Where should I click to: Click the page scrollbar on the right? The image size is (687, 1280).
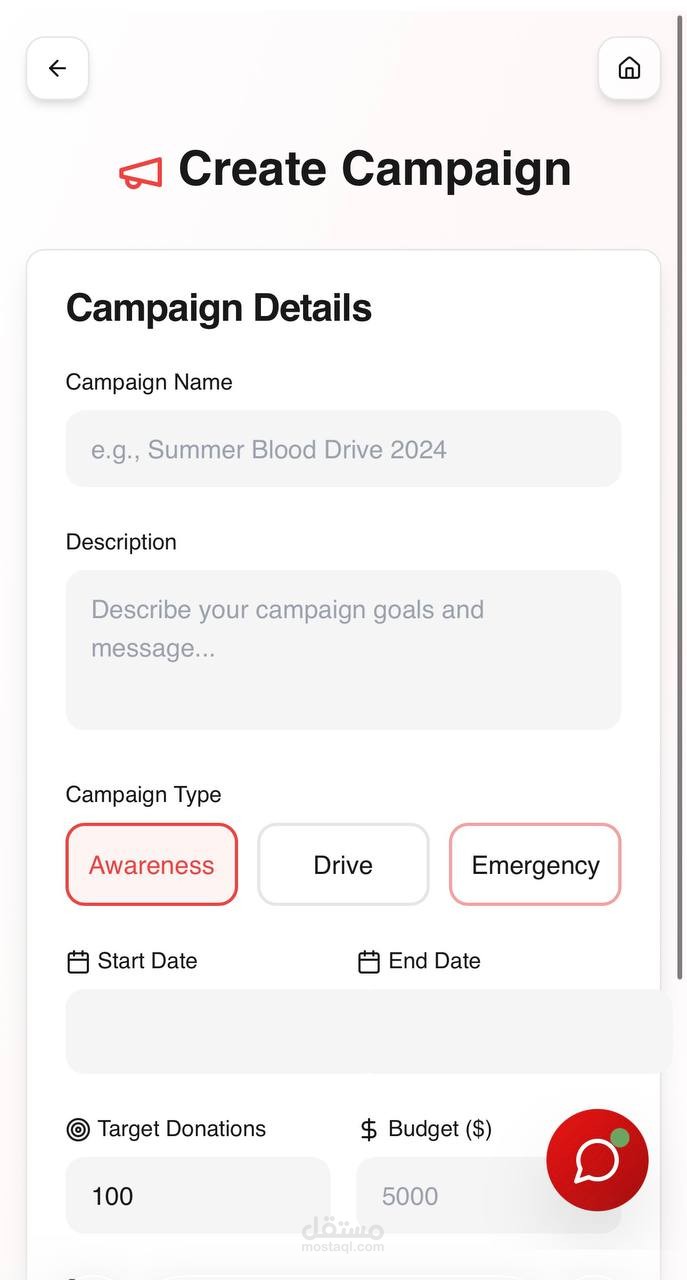pos(681,500)
